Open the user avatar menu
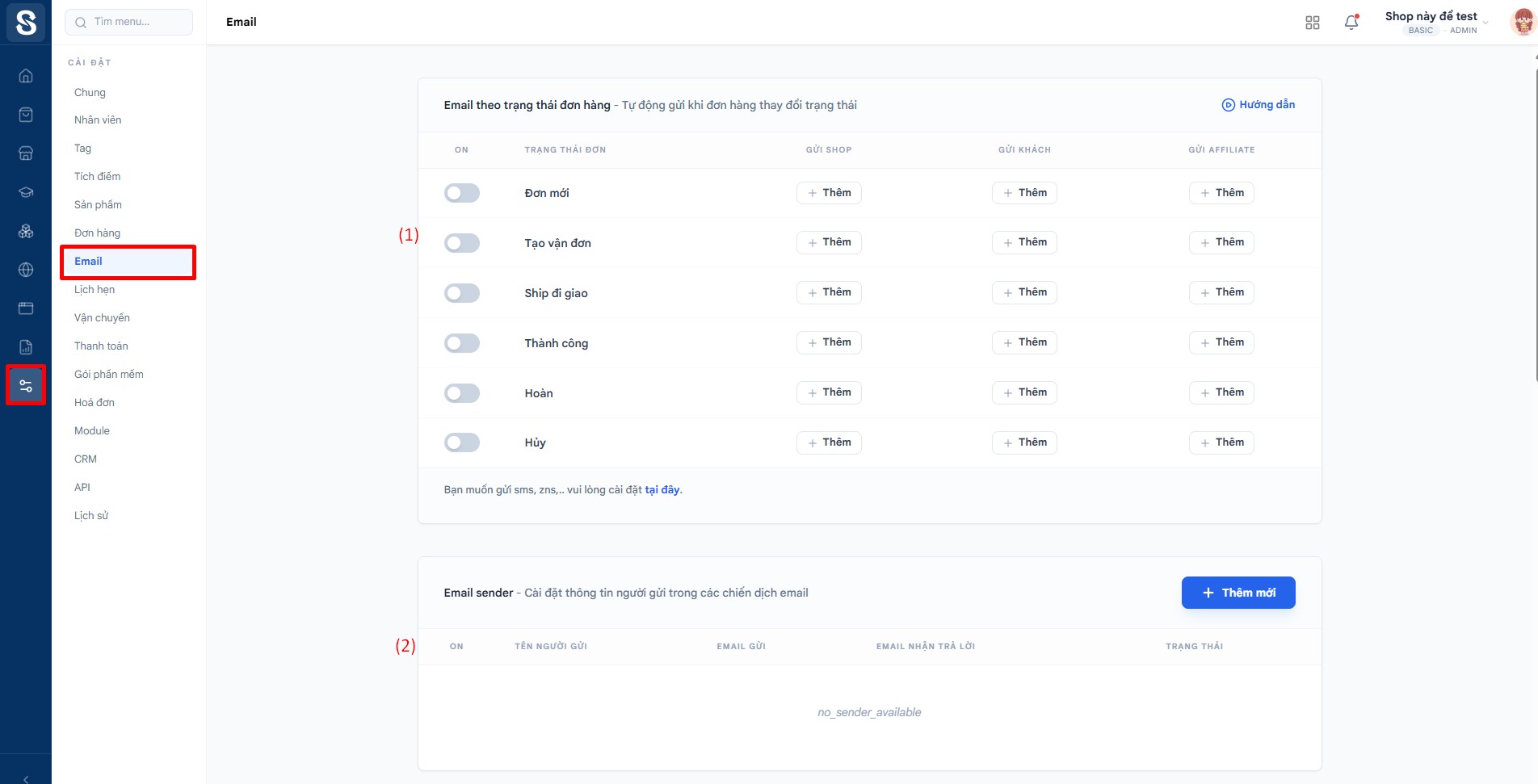1538x784 pixels. (1522, 22)
